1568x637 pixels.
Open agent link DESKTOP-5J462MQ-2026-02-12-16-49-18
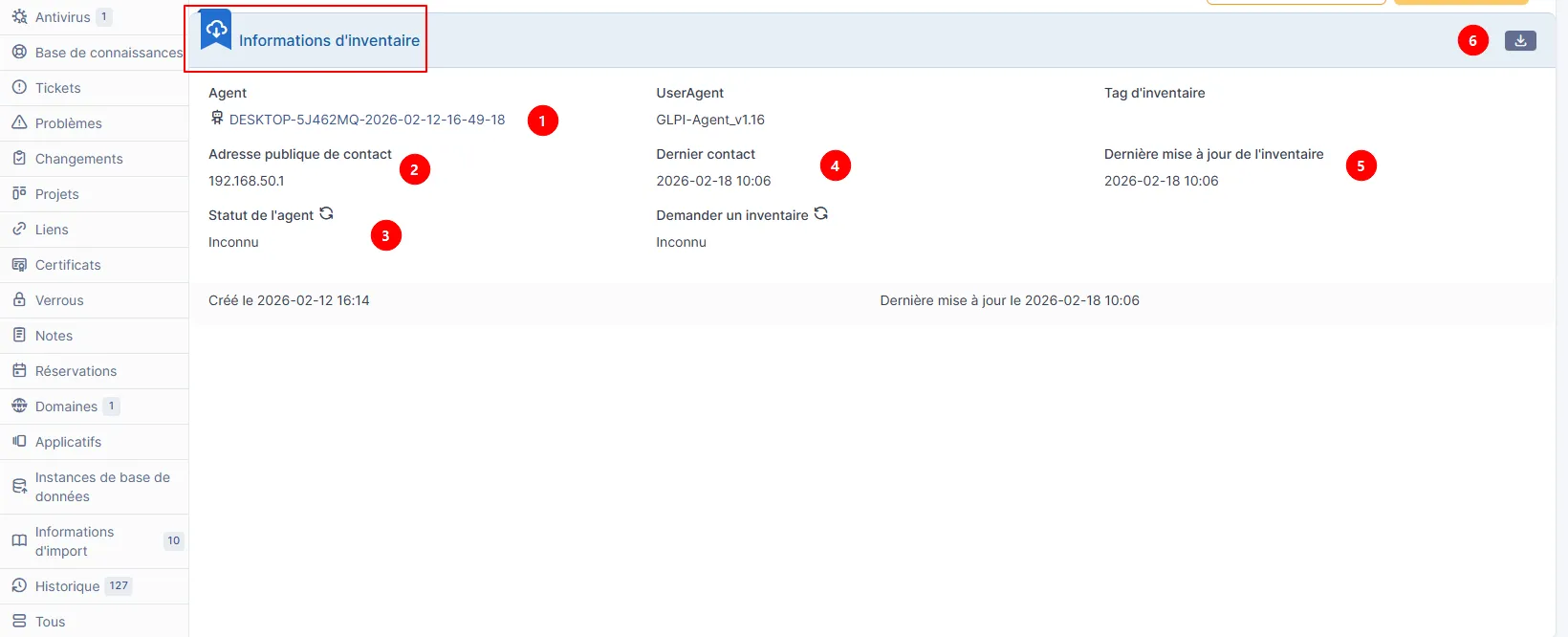tap(367, 120)
